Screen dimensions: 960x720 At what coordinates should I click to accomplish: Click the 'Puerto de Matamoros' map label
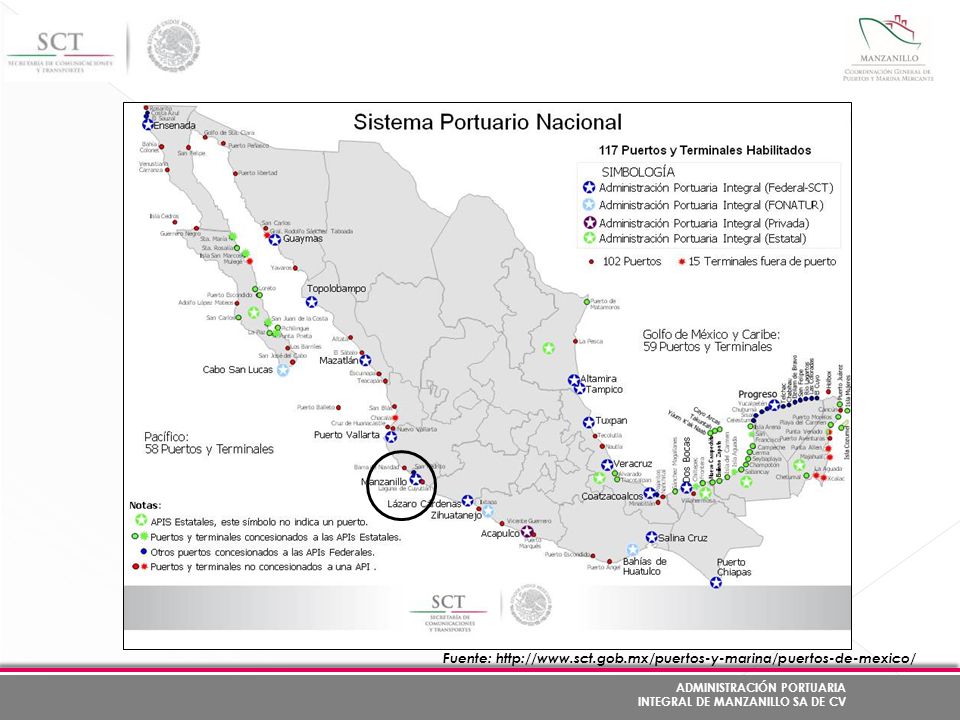tap(604, 304)
